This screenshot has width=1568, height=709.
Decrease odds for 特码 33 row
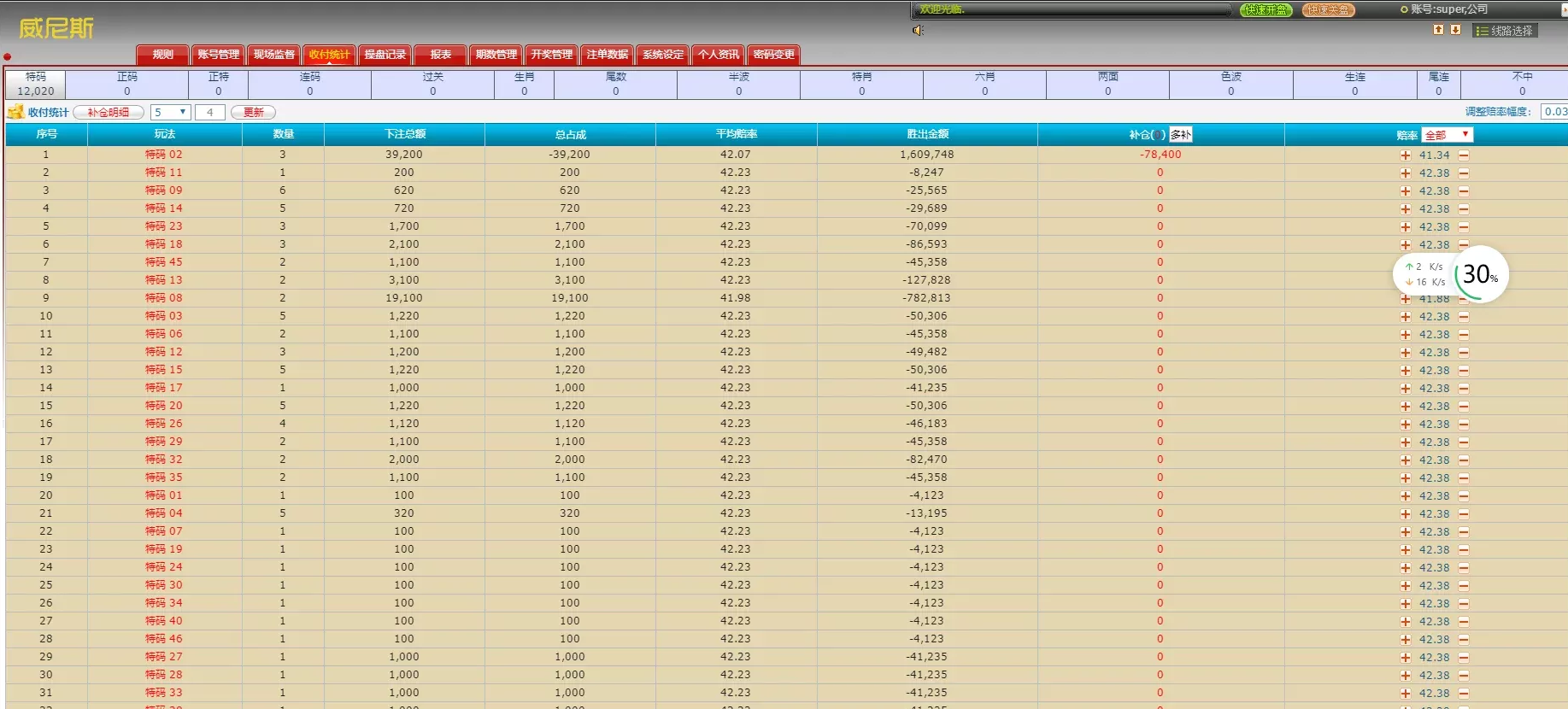(1464, 694)
